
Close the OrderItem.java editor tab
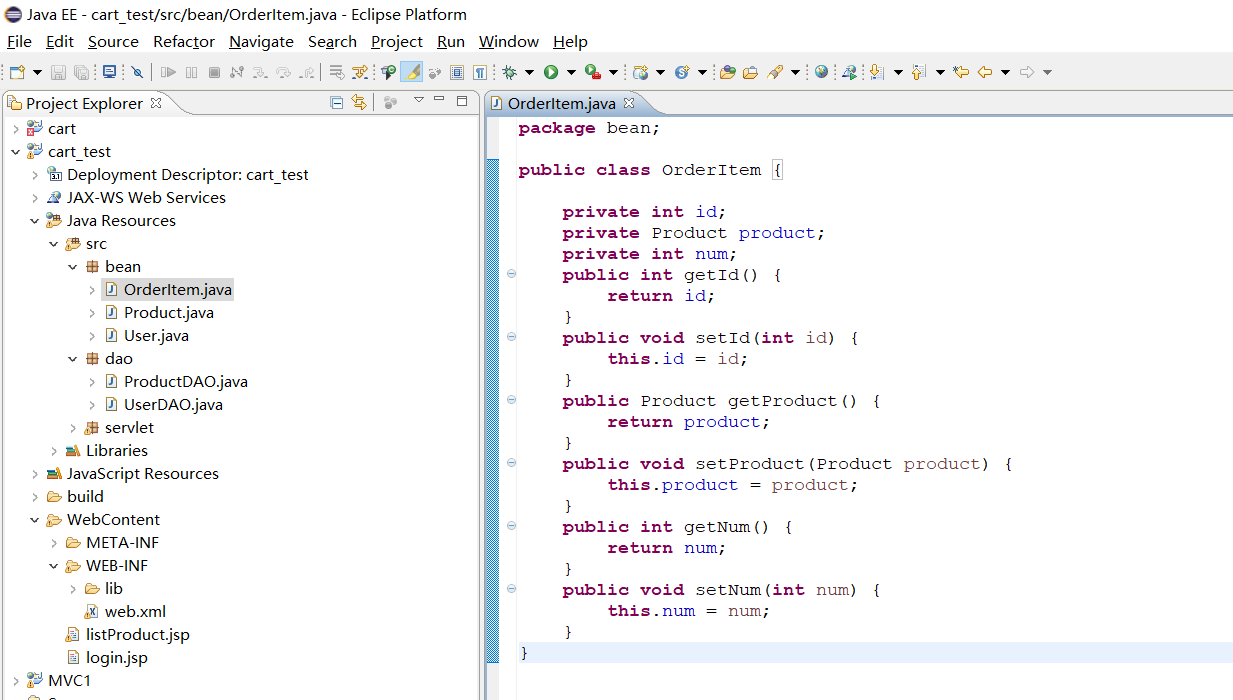(629, 103)
